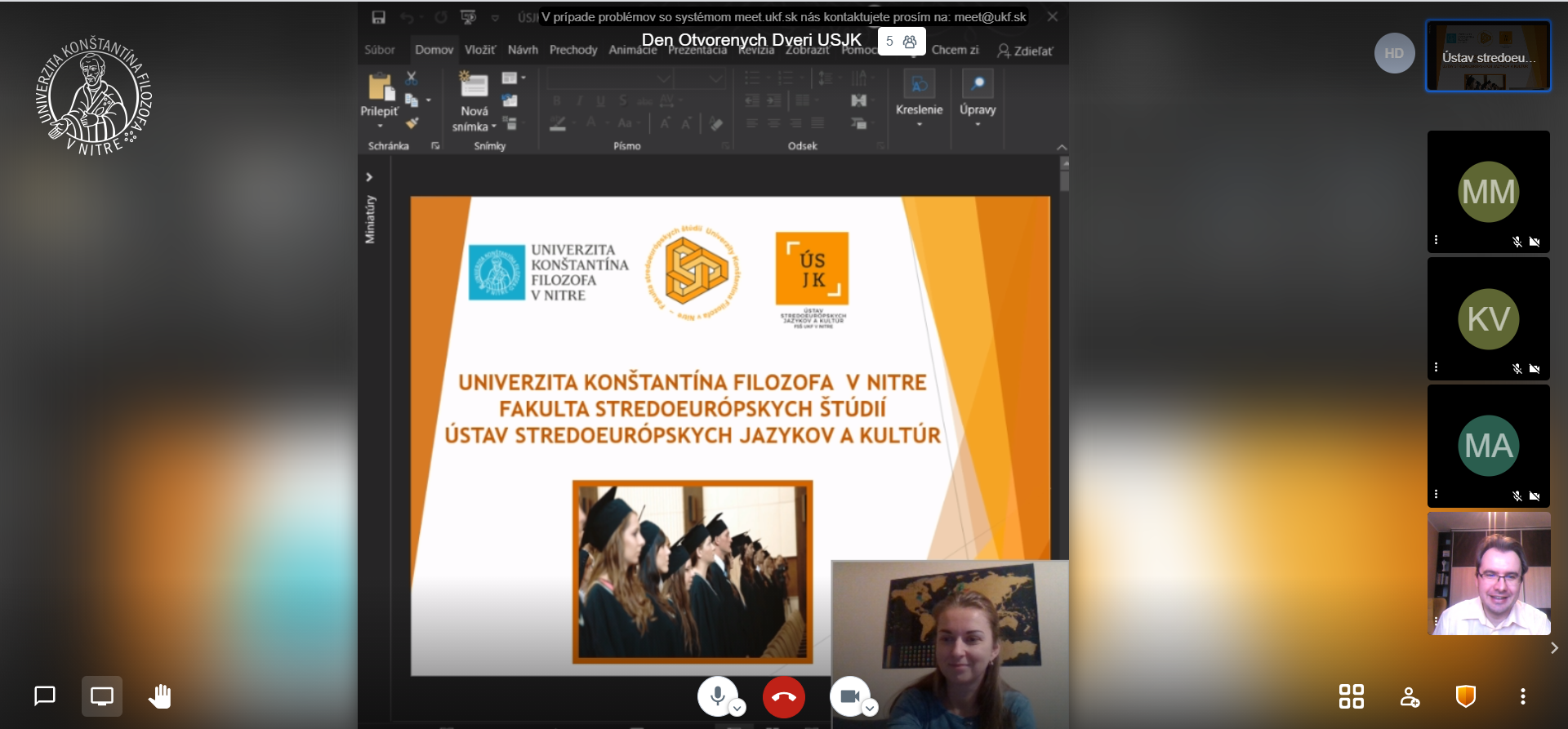Switch to the Návrh tab
Image resolution: width=1568 pixels, height=729 pixels.
click(523, 50)
